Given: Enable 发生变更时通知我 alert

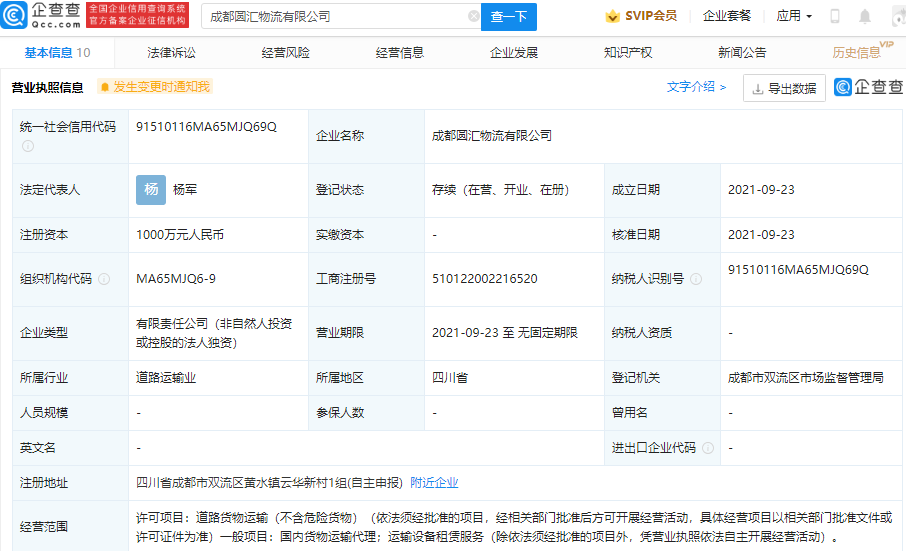Looking at the screenshot, I should tap(155, 87).
